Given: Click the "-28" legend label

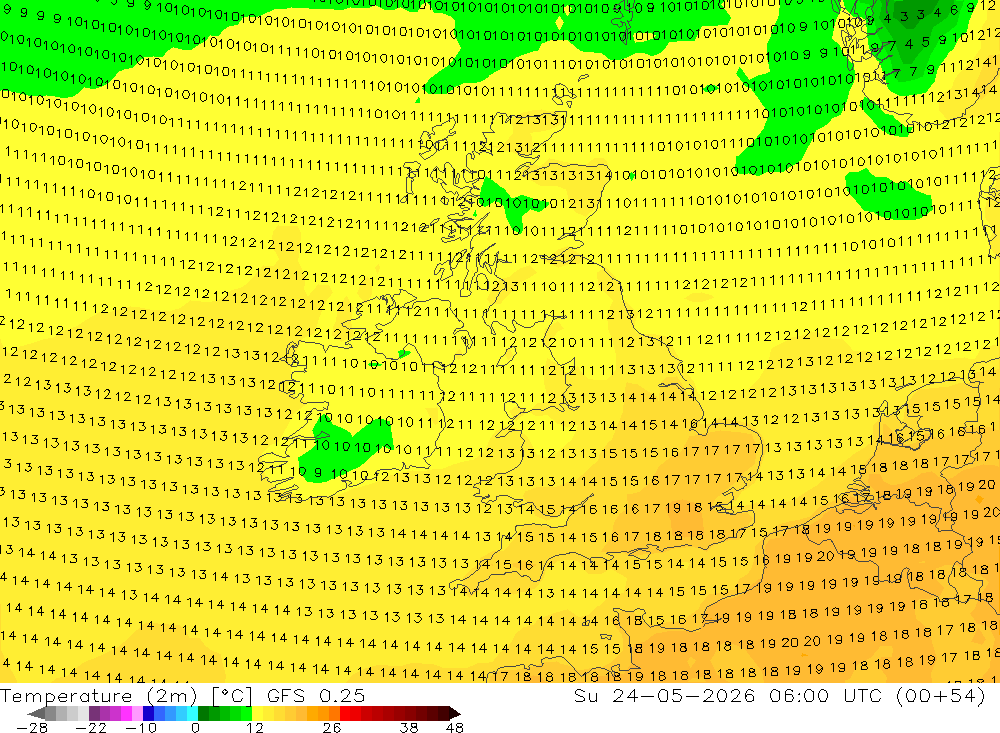Looking at the screenshot, I should [x=32, y=728].
